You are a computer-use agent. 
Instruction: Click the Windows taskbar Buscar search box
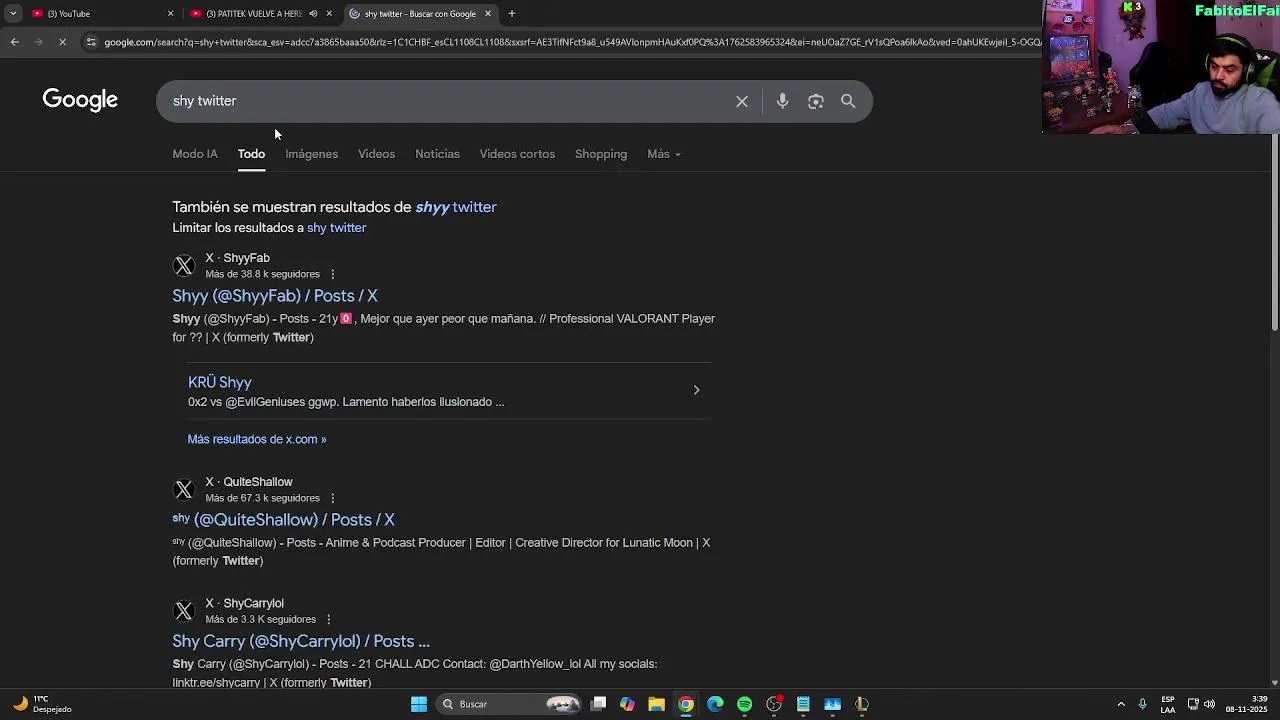[x=510, y=704]
